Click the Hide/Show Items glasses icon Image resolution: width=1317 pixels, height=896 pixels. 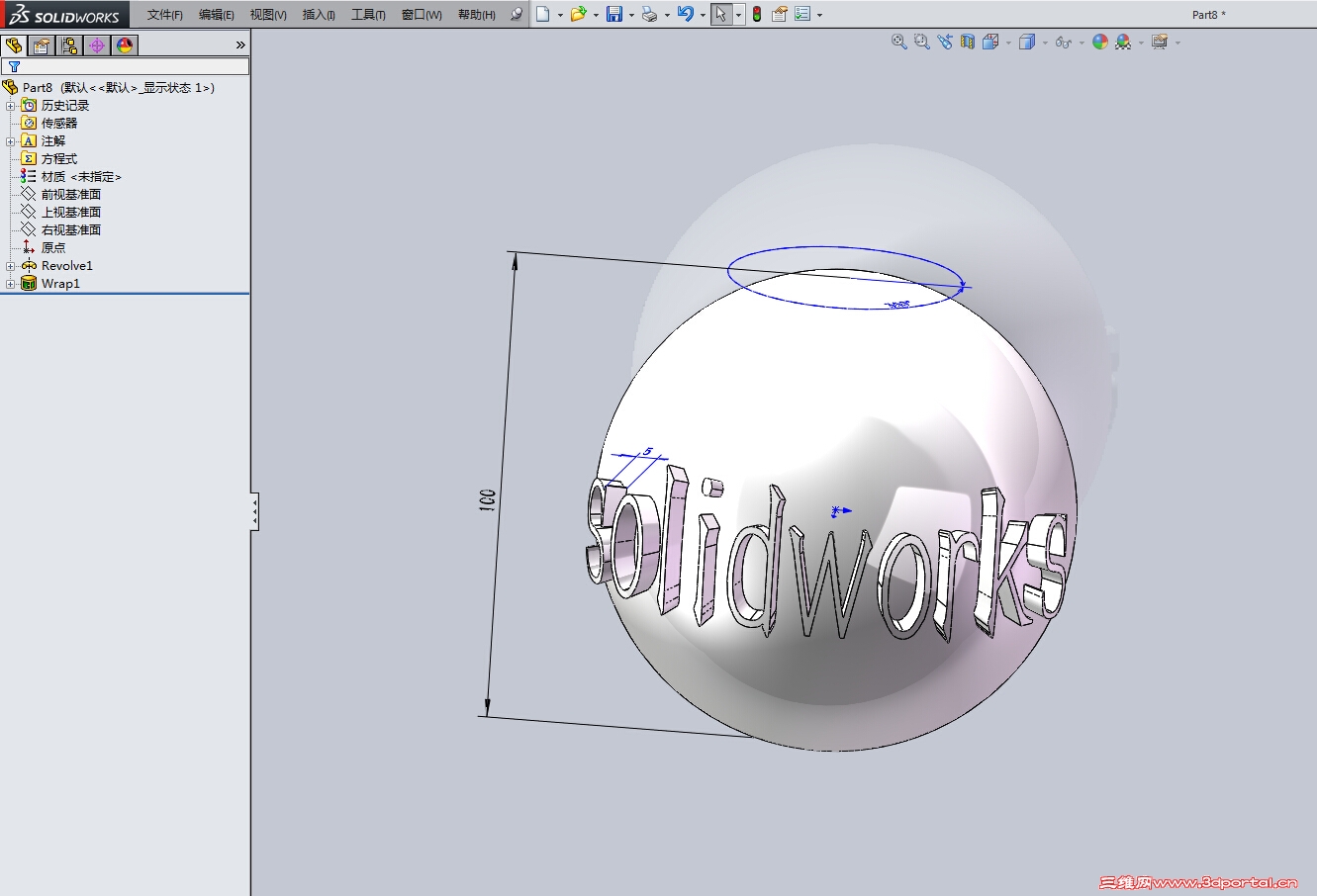[x=1063, y=42]
